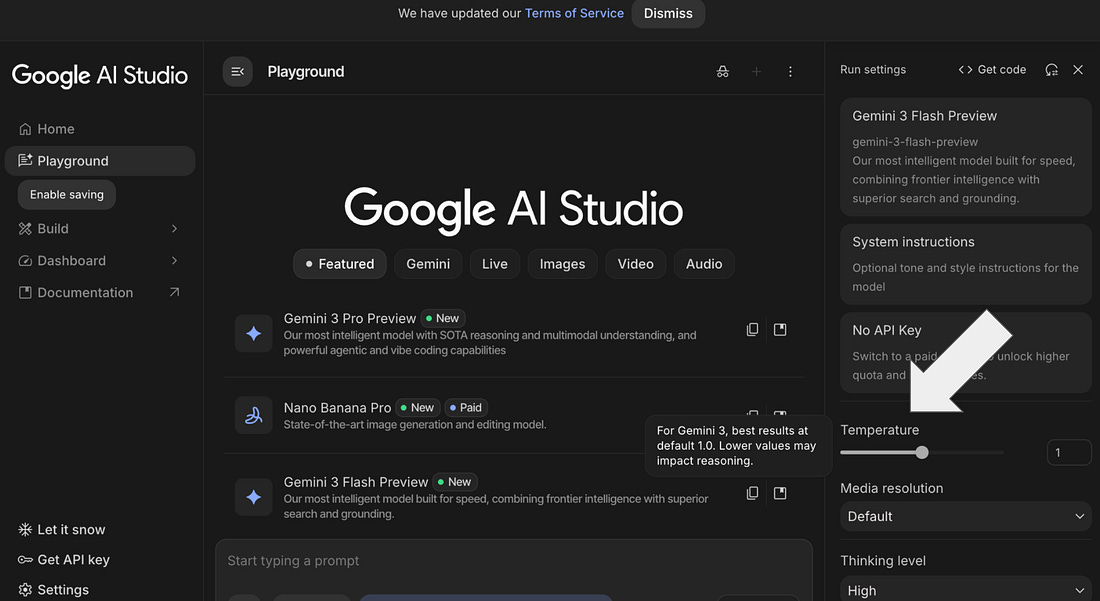Click the Settings gear icon

25,590
